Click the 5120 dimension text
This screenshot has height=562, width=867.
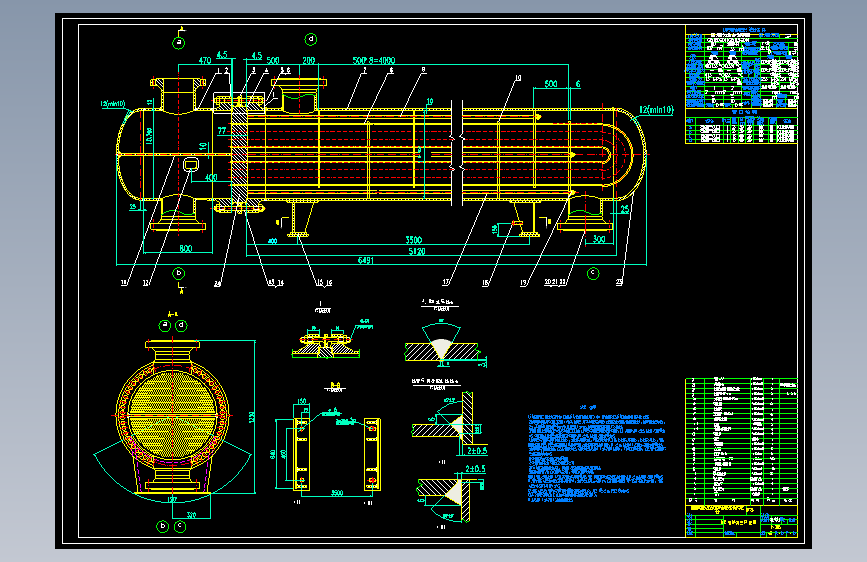(416, 252)
